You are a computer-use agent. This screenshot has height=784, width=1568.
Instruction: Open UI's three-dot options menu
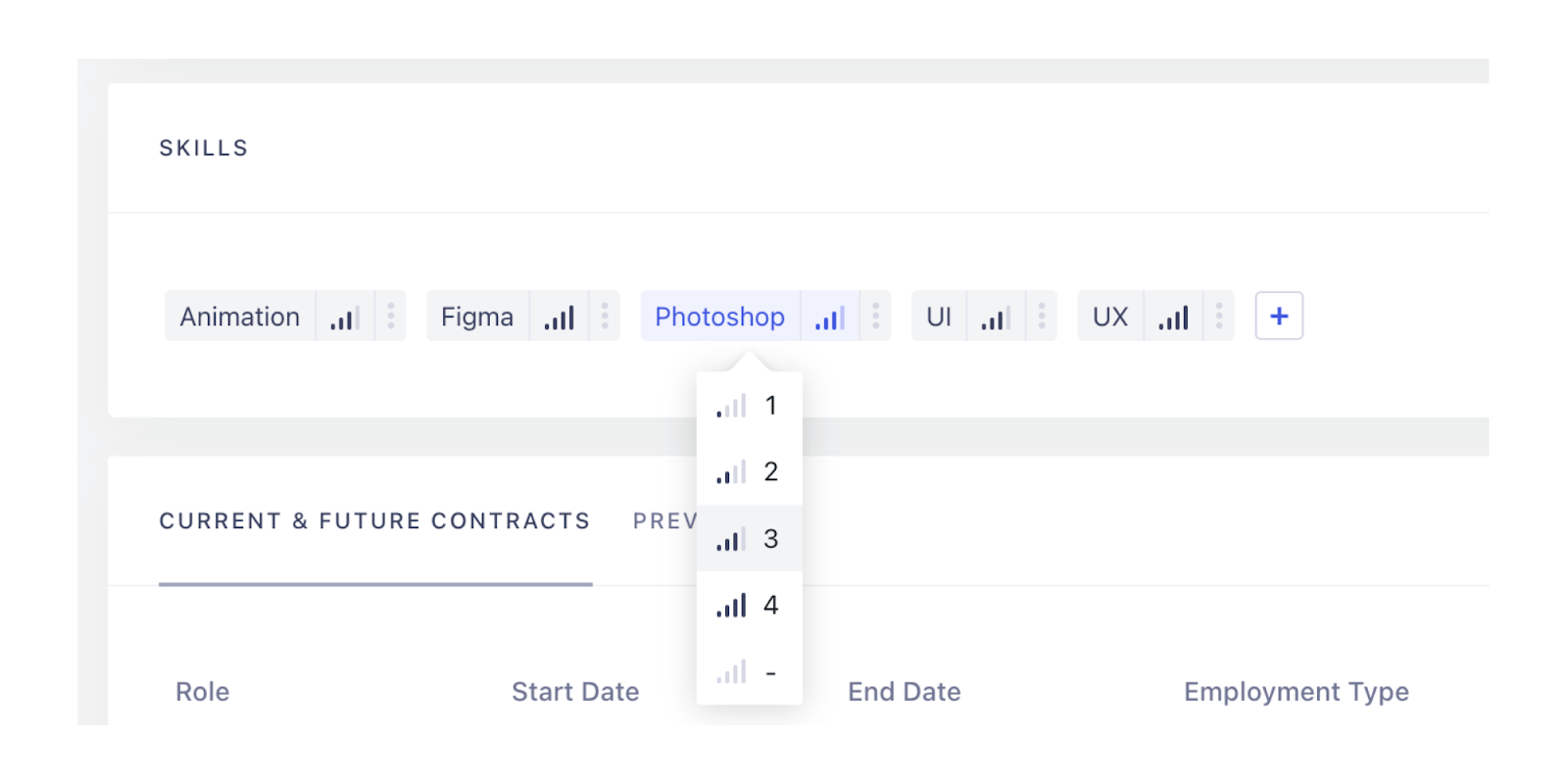coord(1042,316)
